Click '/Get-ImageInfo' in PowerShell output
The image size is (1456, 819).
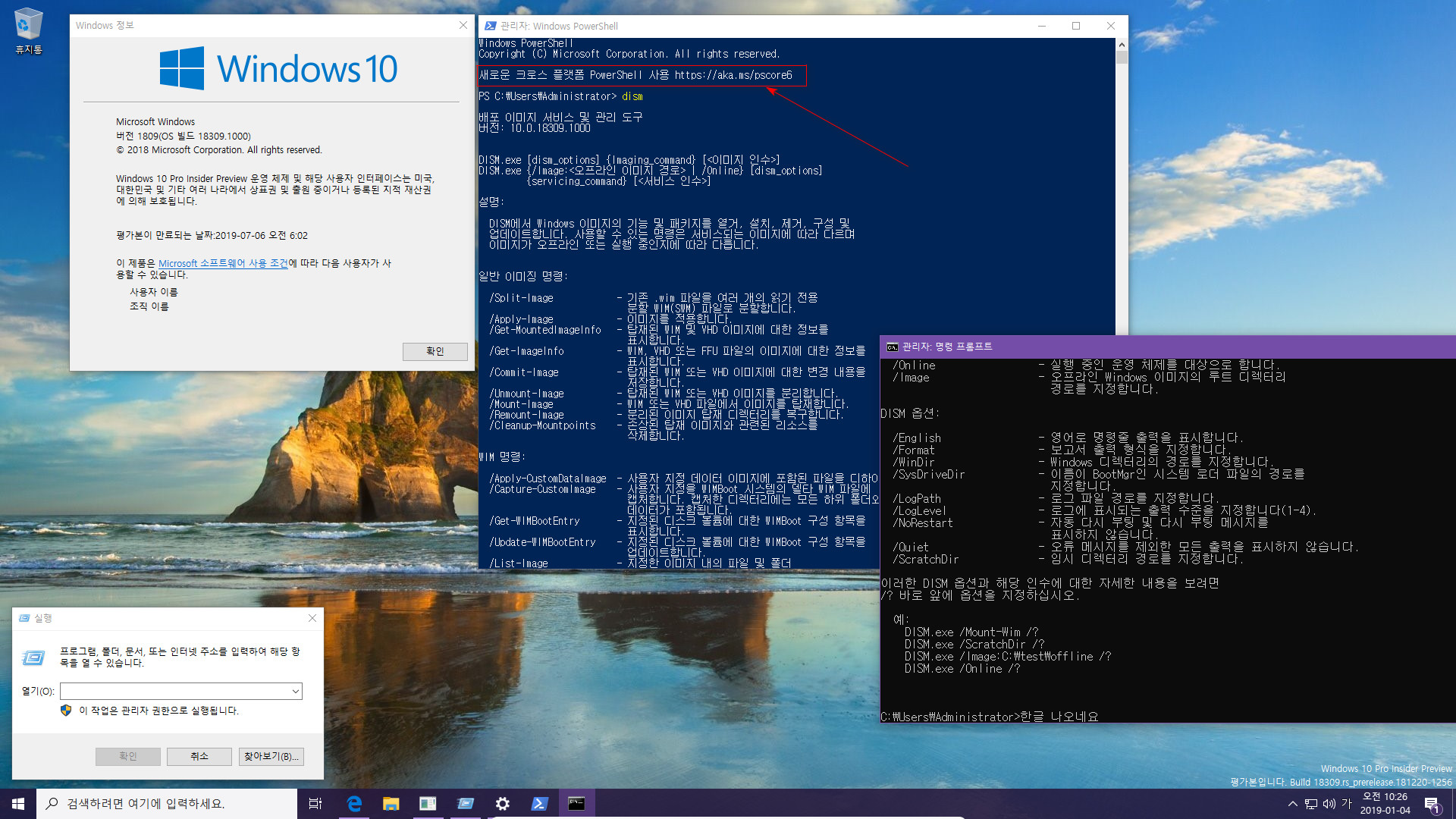point(526,351)
